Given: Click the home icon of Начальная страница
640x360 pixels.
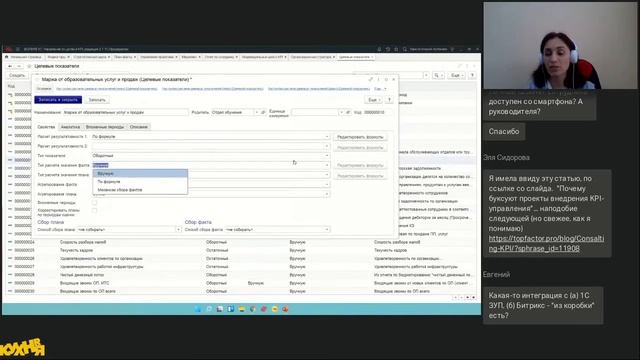Looking at the screenshot, I should click(x=6, y=57).
